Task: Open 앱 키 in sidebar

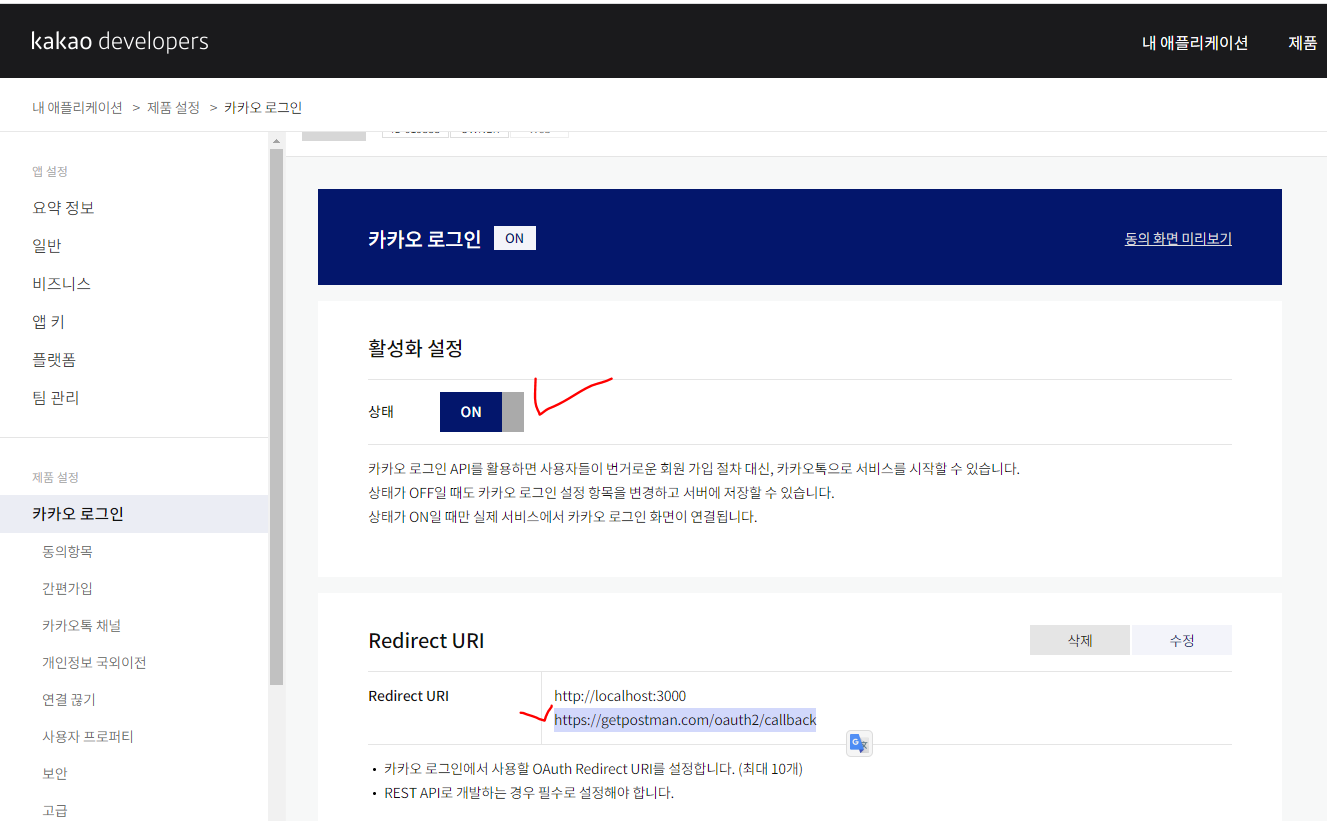Action: click(x=48, y=322)
